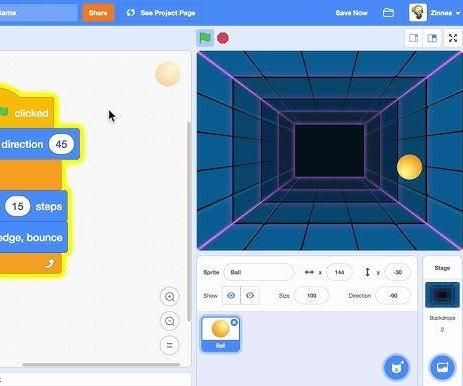Viewport: 463px width, 386px height.
Task: Reset workspace zoom to default
Action: pyautogui.click(x=170, y=345)
